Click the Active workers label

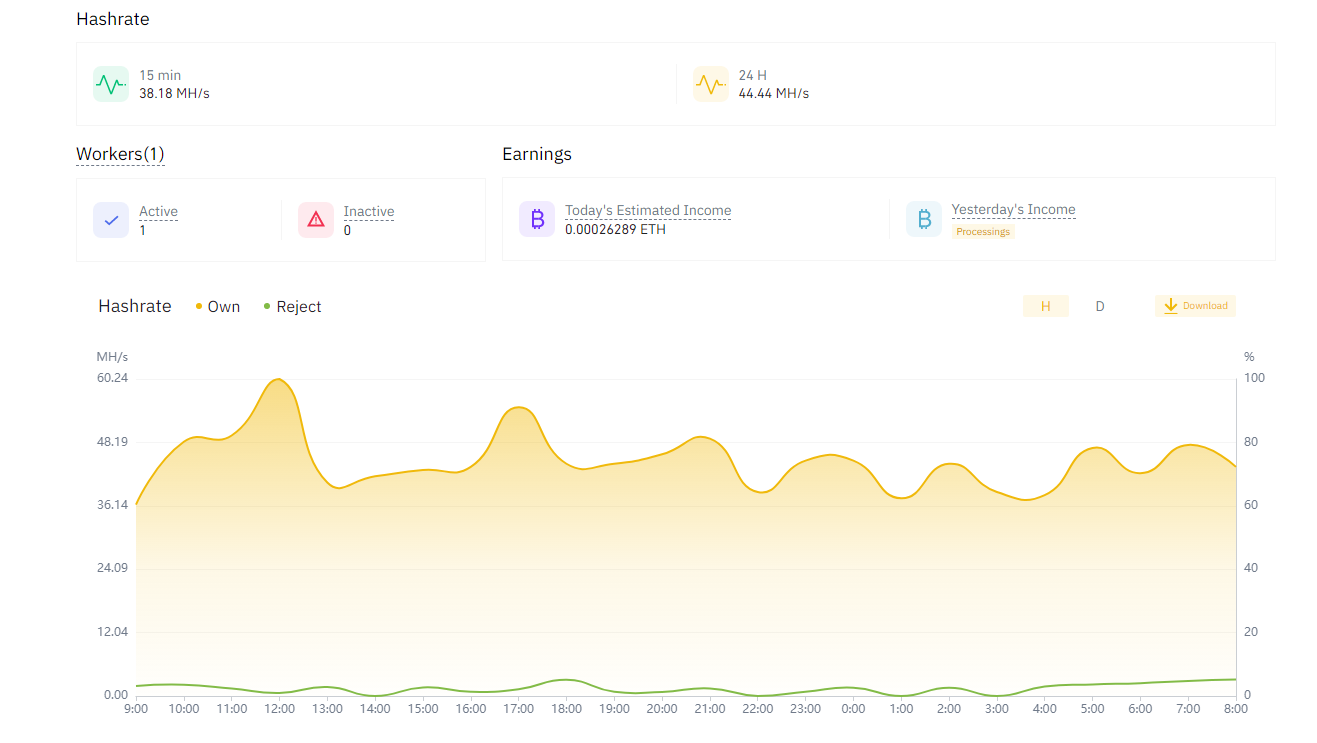(x=158, y=212)
